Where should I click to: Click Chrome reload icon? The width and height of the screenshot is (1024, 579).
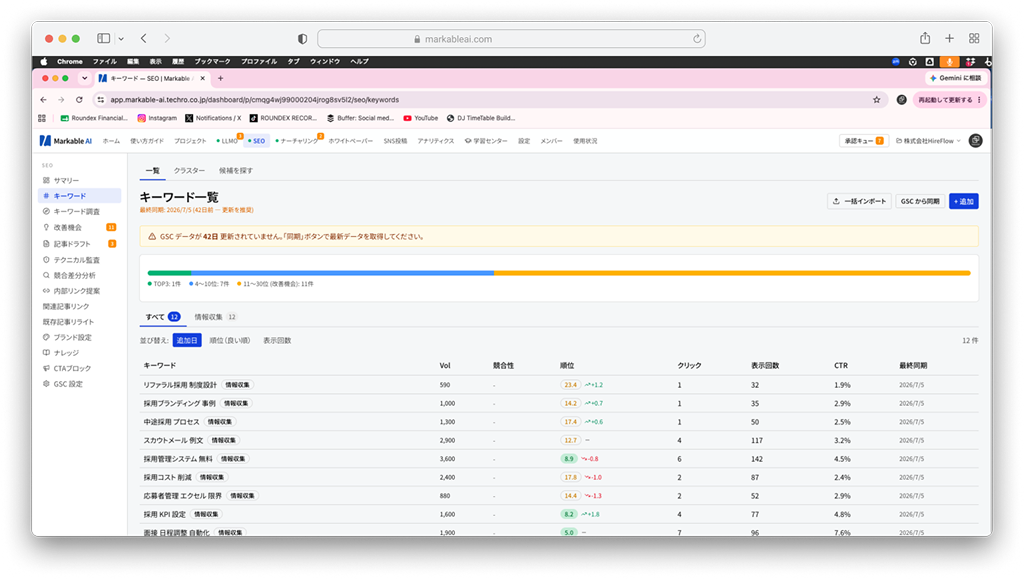79,100
